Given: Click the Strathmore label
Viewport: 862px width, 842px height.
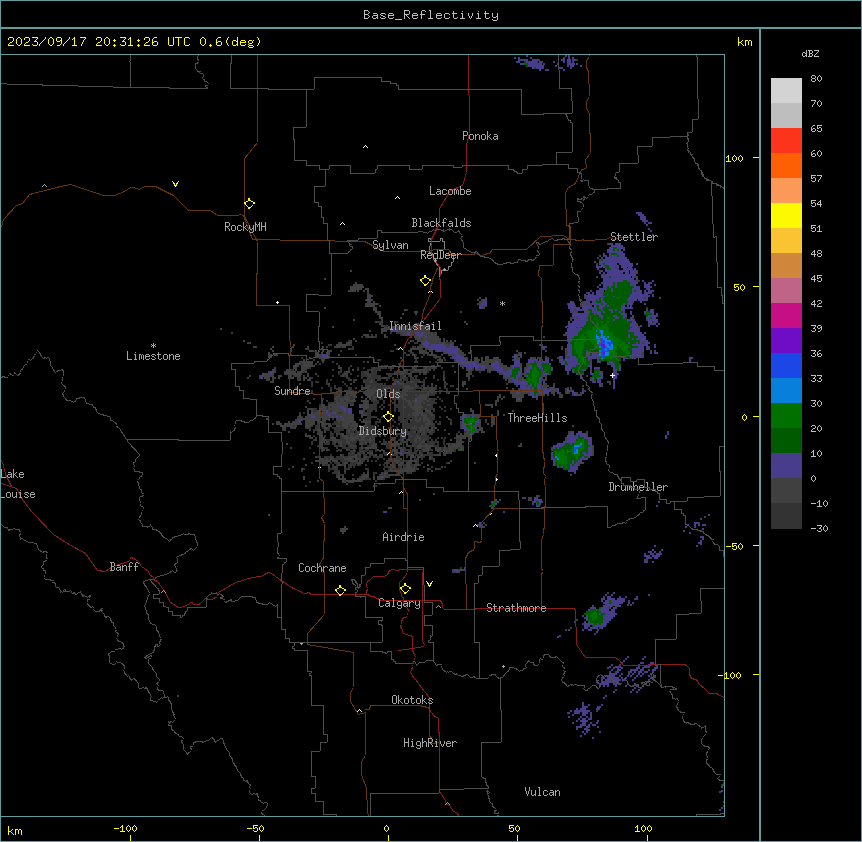Looking at the screenshot, I should pos(516,608).
